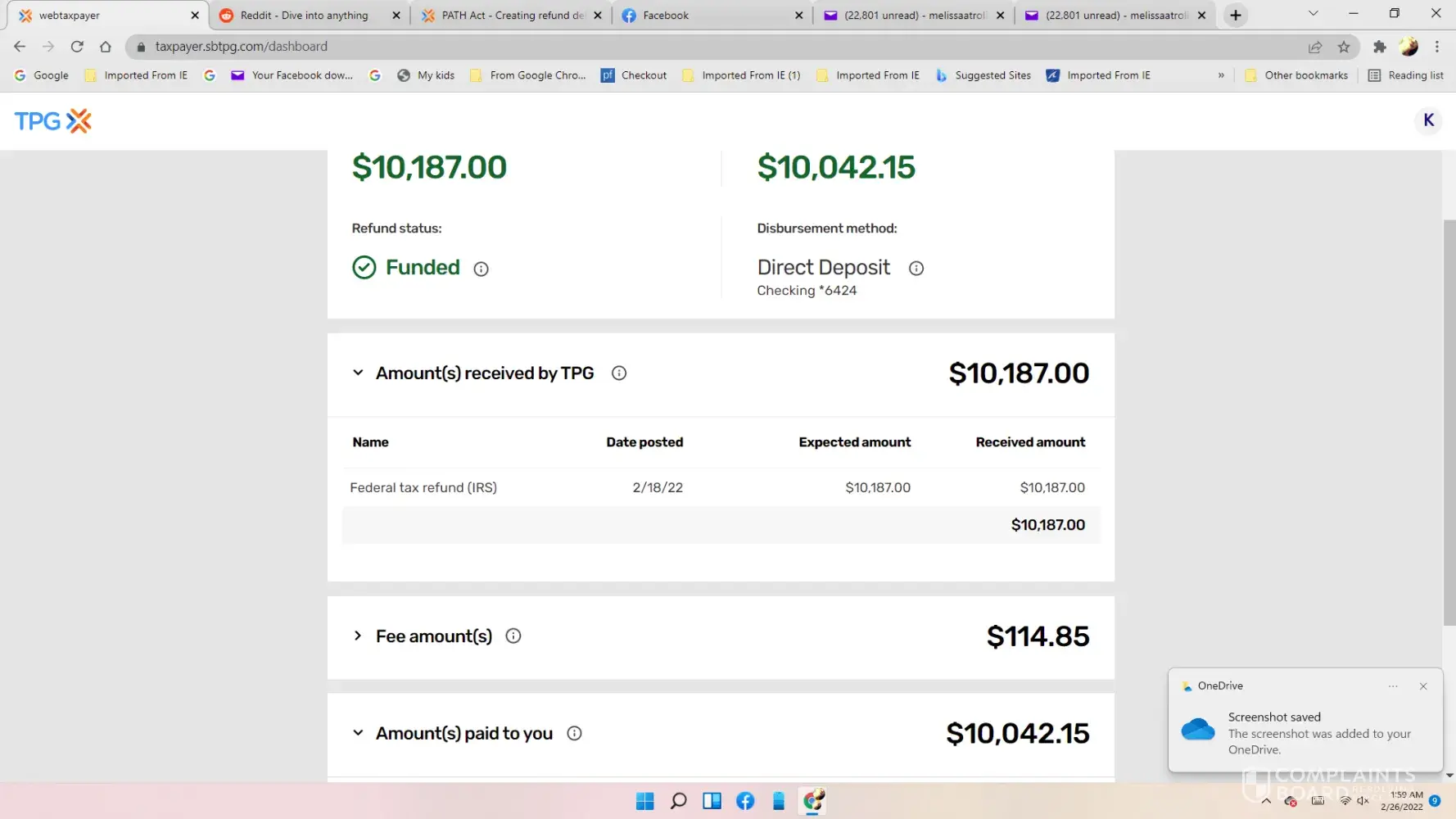Open the K user profile avatar
1456x819 pixels.
[1428, 120]
